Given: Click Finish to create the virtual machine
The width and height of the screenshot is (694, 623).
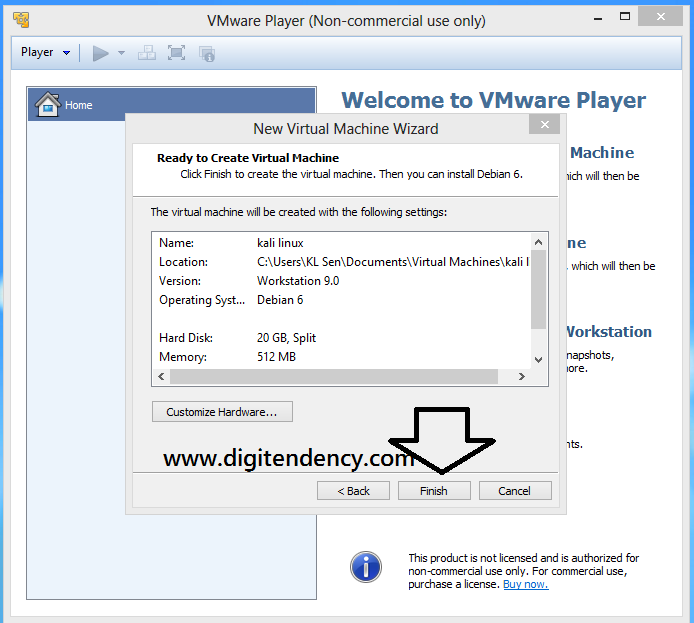Looking at the screenshot, I should [434, 491].
